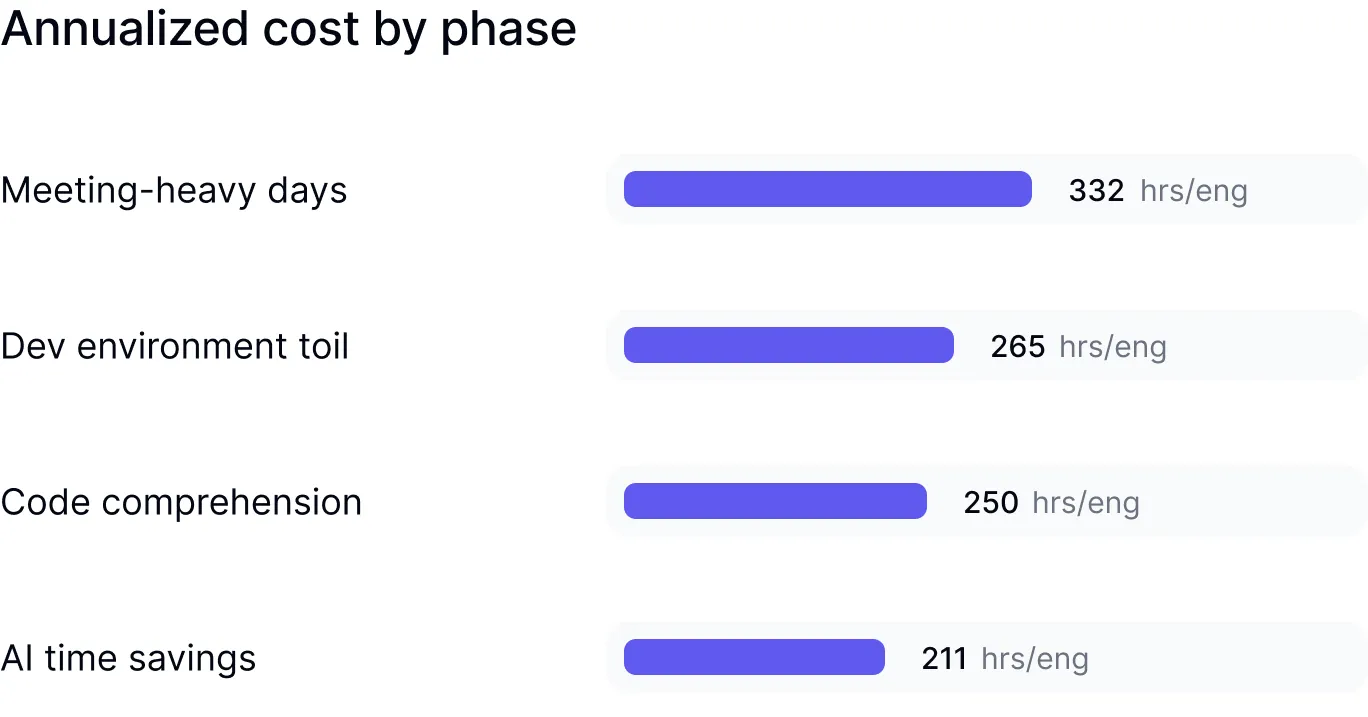
Task: Click the 332 value
Action: click(x=1096, y=190)
